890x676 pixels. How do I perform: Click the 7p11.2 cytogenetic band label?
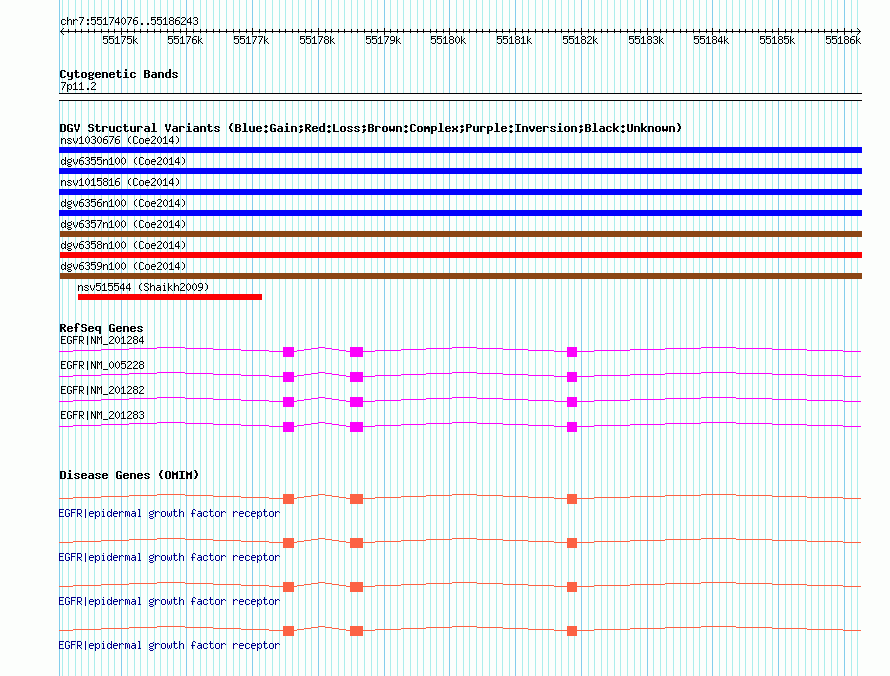[x=78, y=87]
